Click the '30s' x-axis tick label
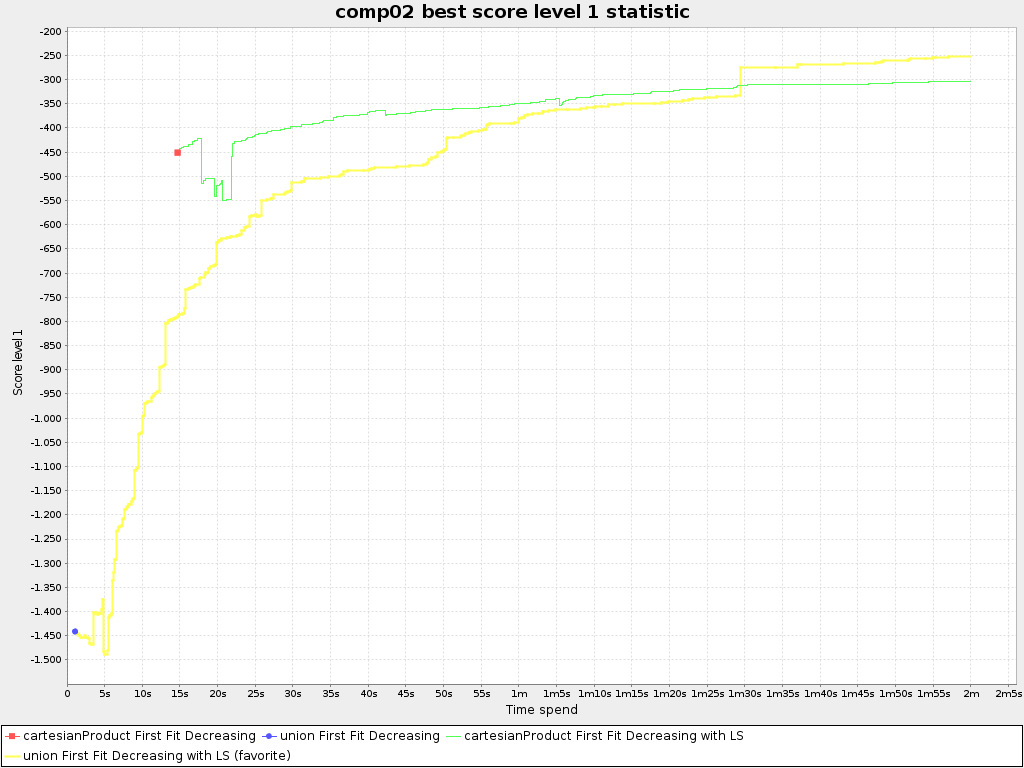Image resolution: width=1024 pixels, height=768 pixels. (x=293, y=694)
